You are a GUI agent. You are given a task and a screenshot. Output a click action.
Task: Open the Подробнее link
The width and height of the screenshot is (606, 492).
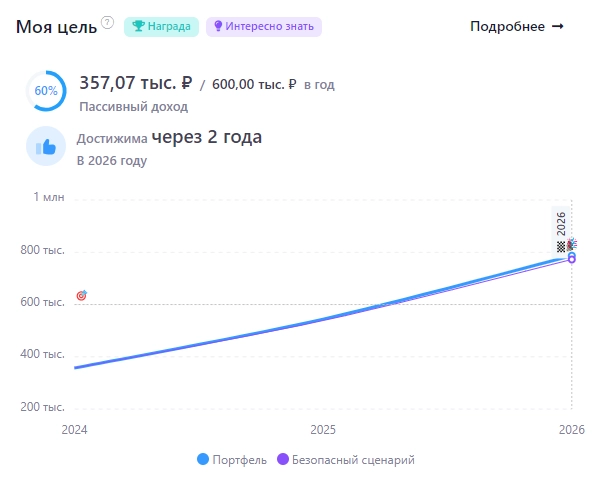pyautogui.click(x=517, y=27)
